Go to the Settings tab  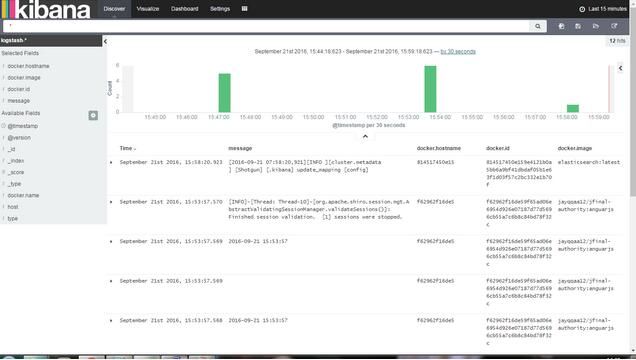click(x=220, y=9)
